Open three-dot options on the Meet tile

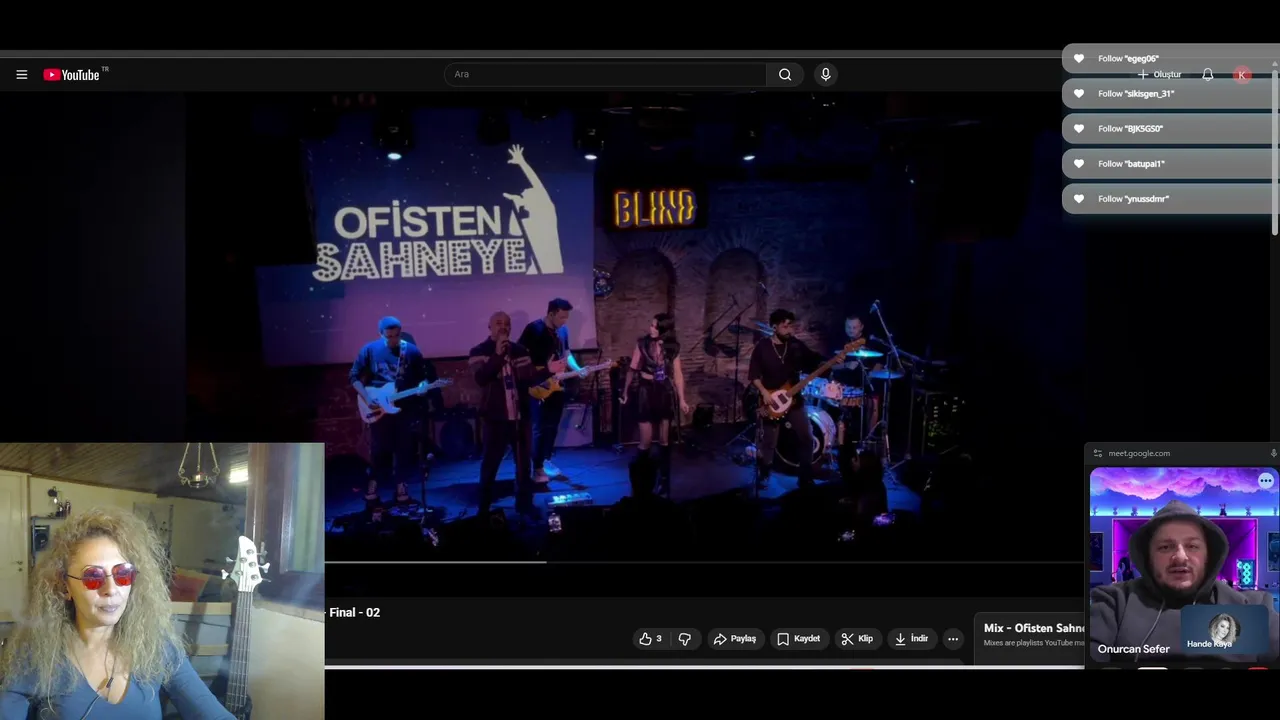click(x=1266, y=481)
